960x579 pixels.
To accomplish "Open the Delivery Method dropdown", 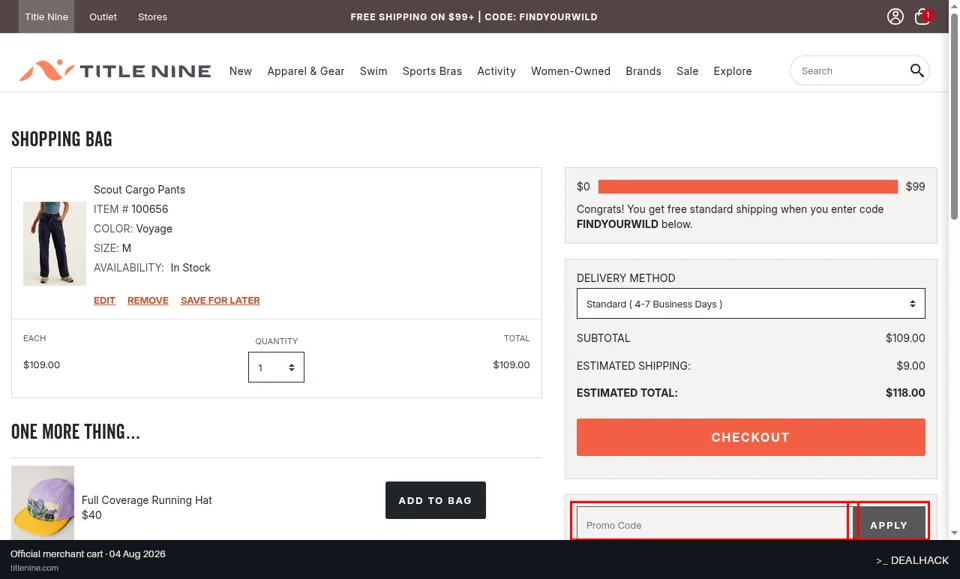I will (x=751, y=304).
